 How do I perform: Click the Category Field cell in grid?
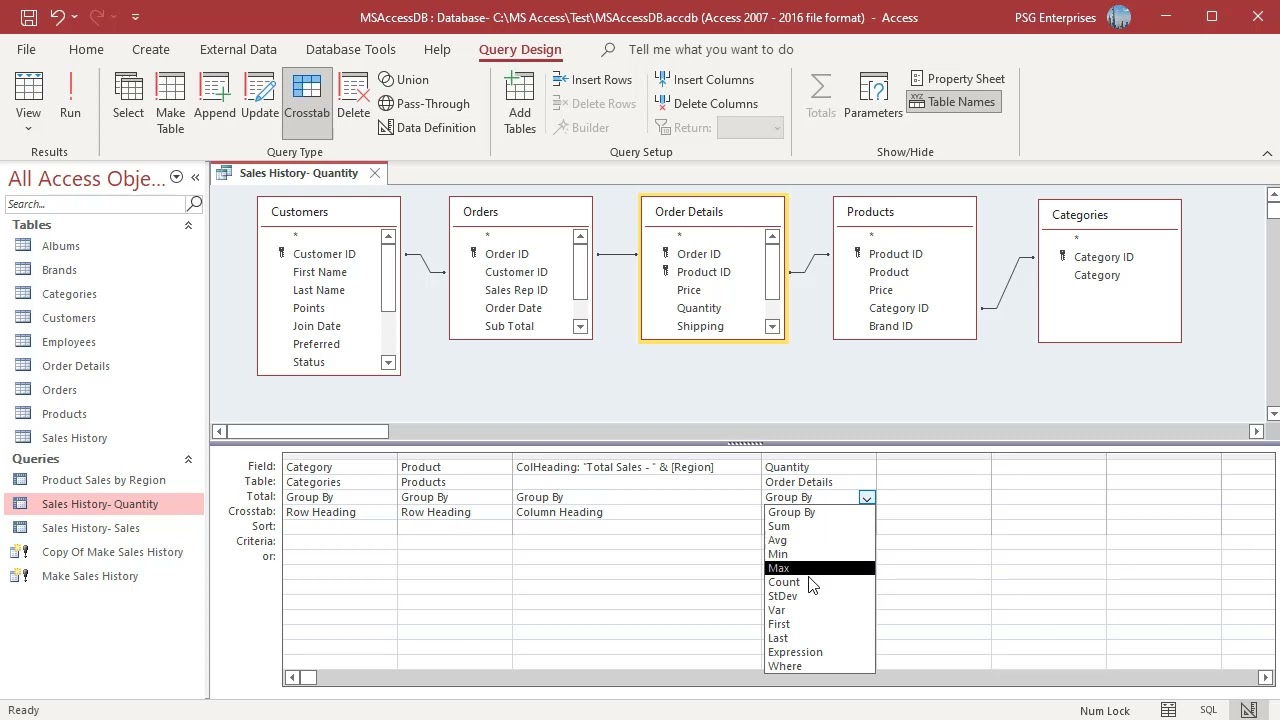coord(340,467)
